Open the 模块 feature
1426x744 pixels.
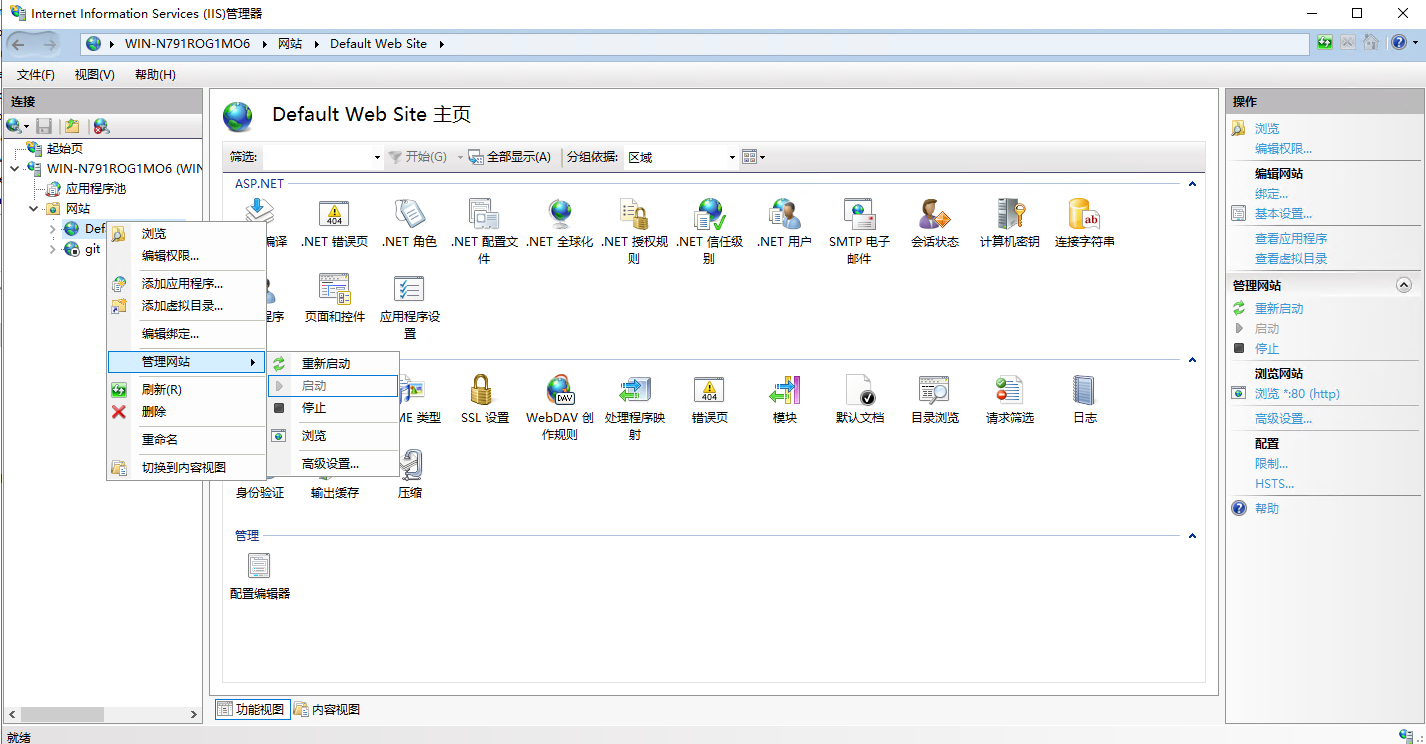[x=784, y=393]
